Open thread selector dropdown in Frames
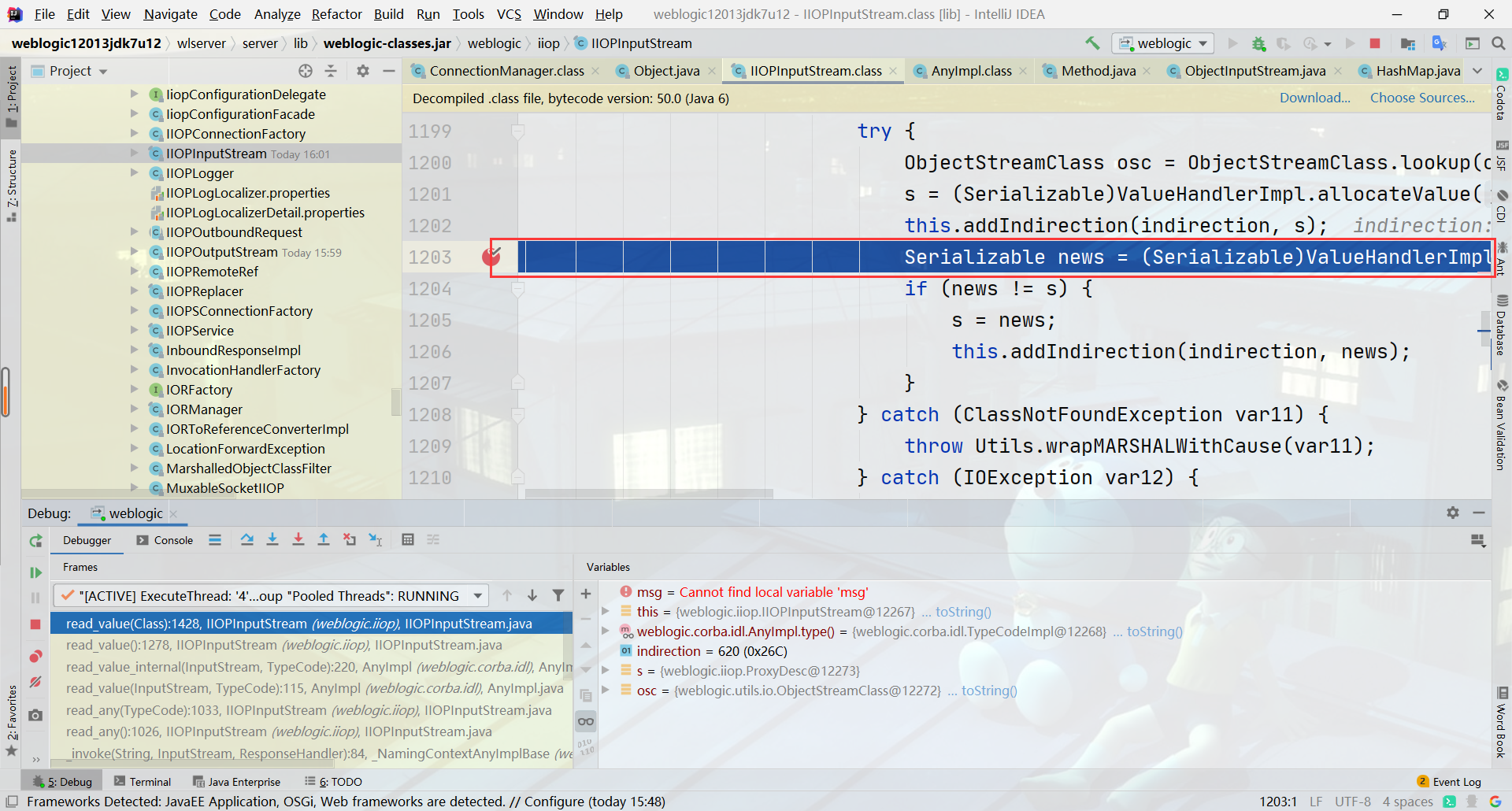 click(478, 596)
